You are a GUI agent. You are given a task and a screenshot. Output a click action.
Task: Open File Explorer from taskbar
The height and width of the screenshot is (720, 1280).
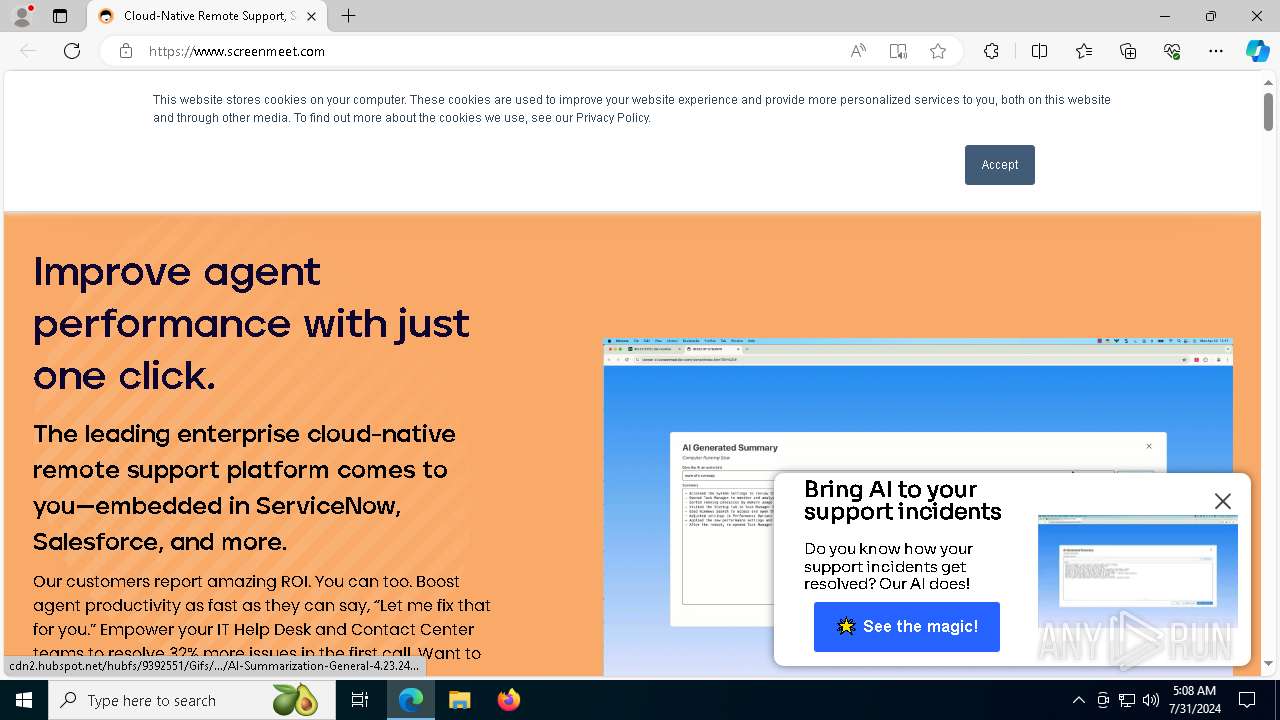point(459,700)
